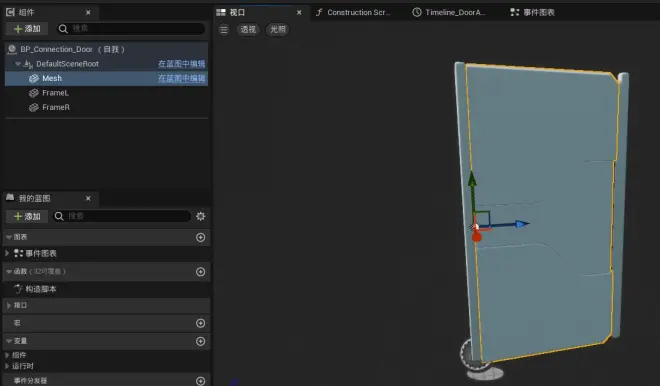Click the add-macro plus icon in 宏 row
Image resolution: width=660 pixels, height=386 pixels.
[x=201, y=323]
